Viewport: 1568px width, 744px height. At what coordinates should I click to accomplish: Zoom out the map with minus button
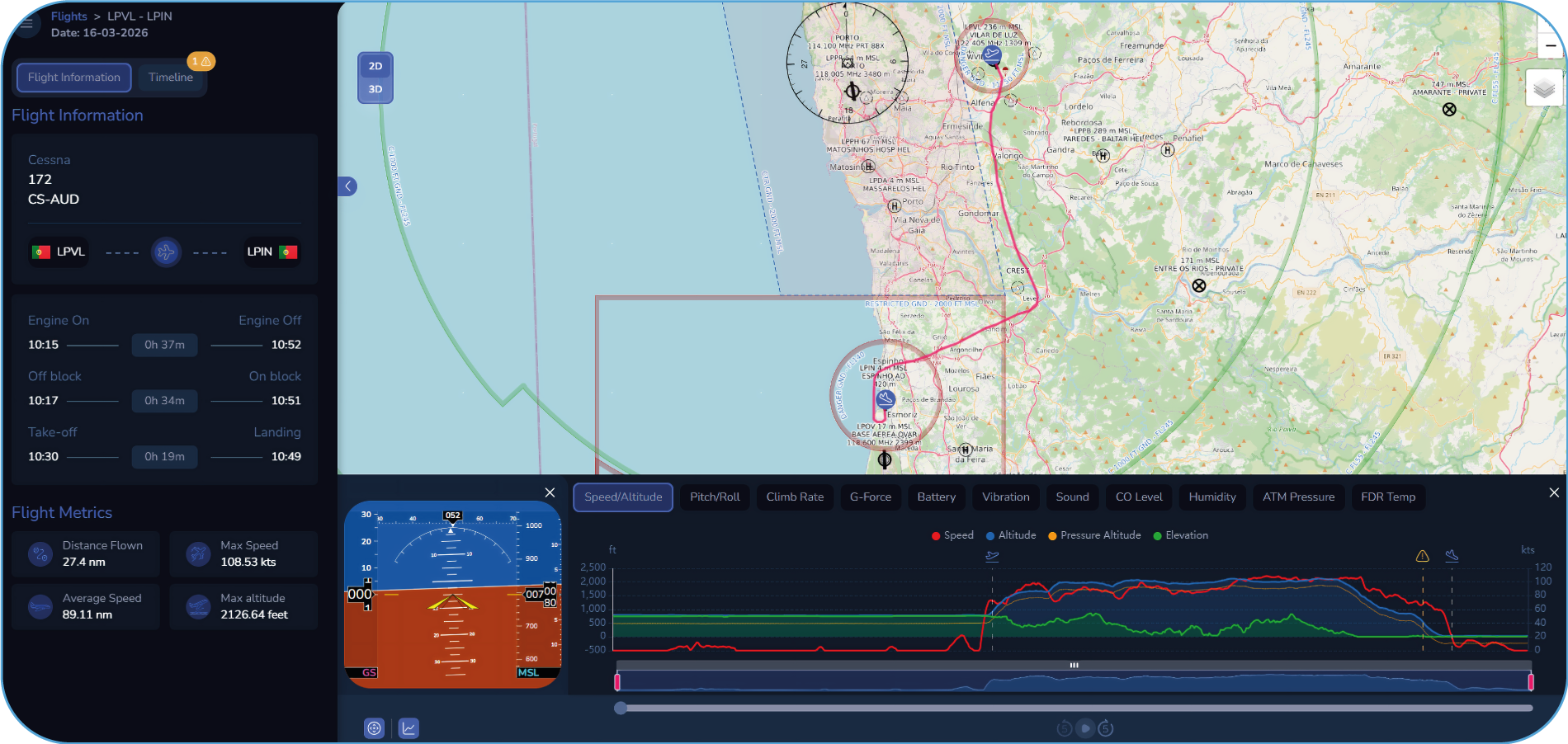1550,46
